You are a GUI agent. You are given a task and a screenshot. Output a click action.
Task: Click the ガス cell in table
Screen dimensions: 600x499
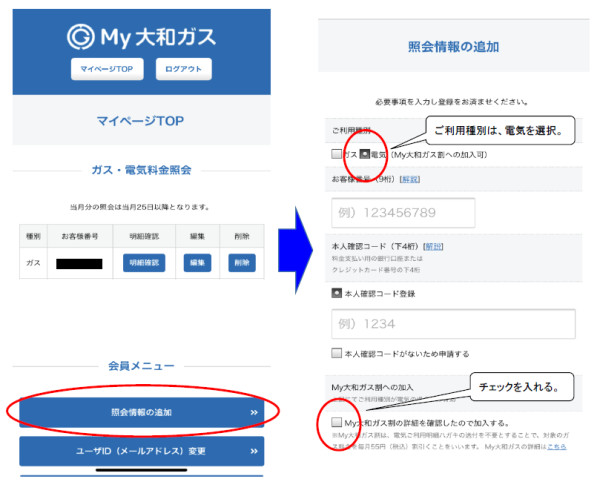[x=33, y=263]
